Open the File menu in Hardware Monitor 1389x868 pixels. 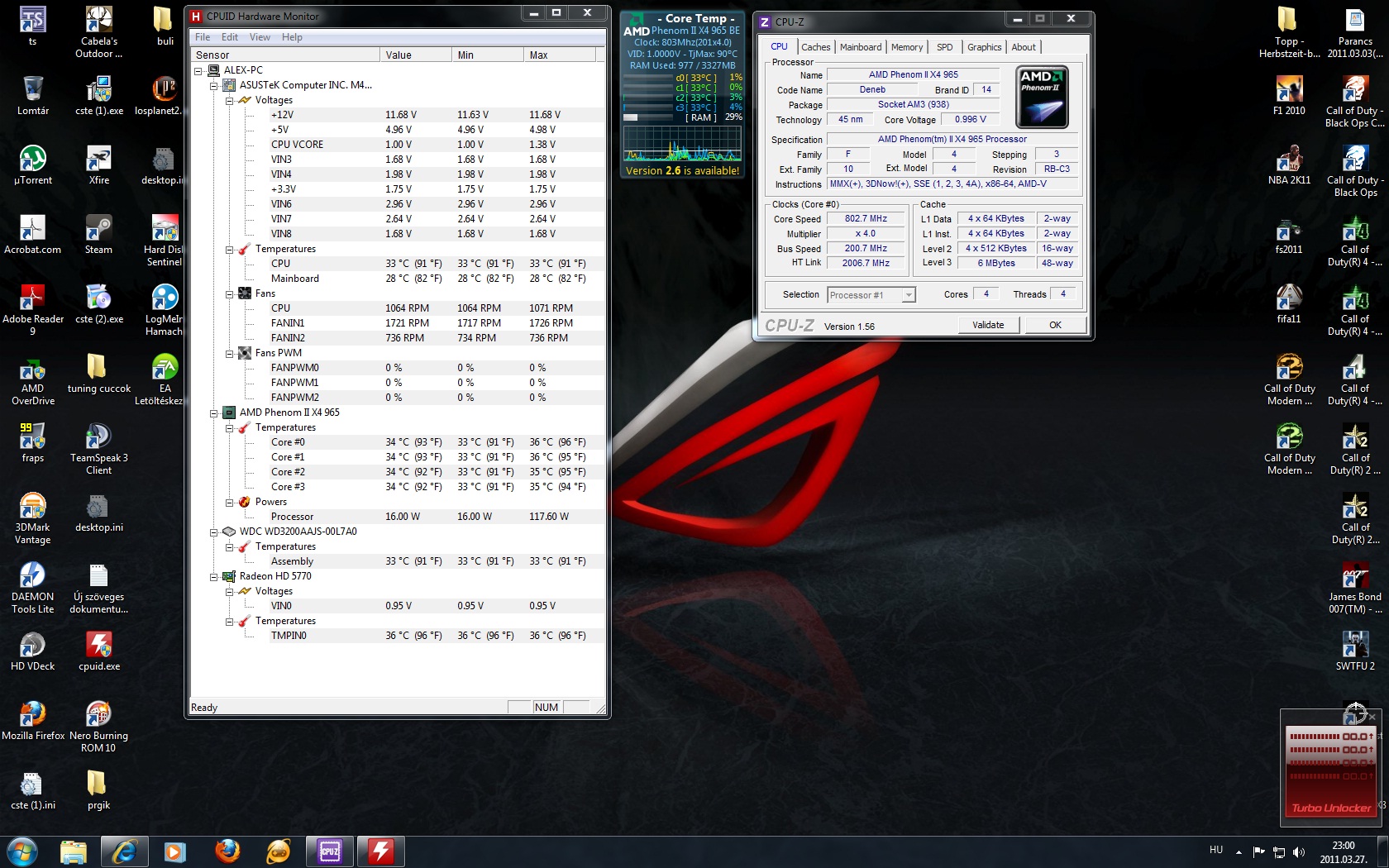[x=203, y=37]
